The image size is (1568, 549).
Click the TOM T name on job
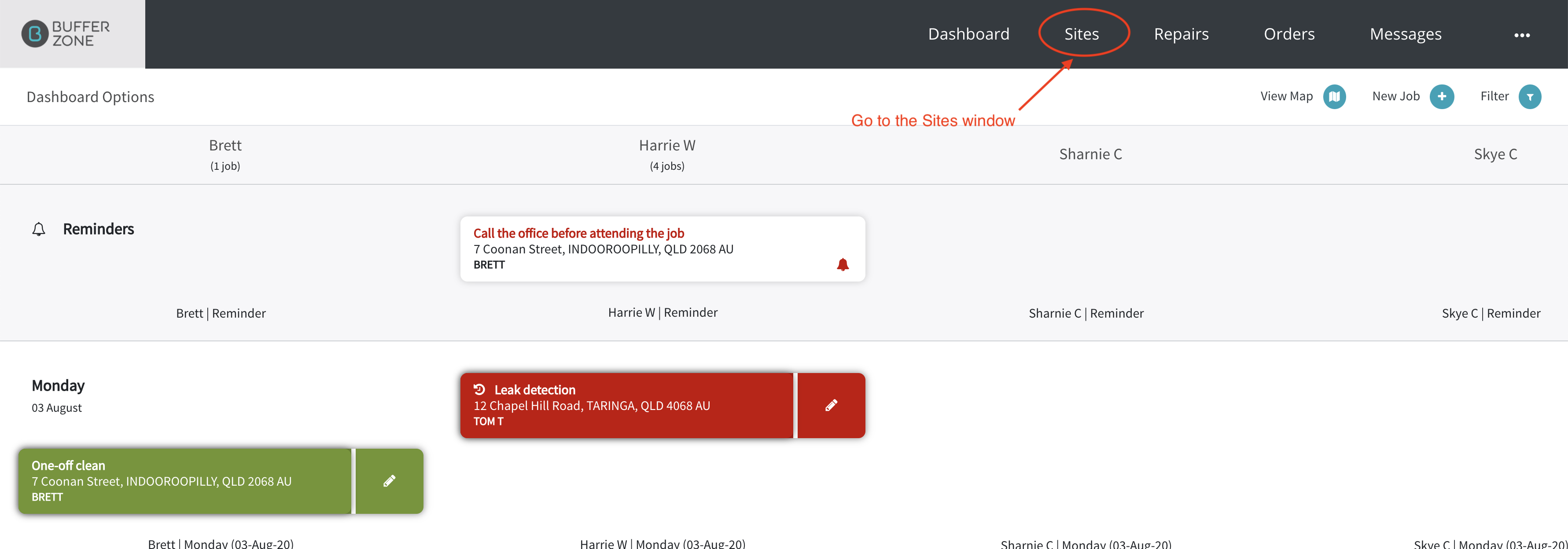pos(488,421)
